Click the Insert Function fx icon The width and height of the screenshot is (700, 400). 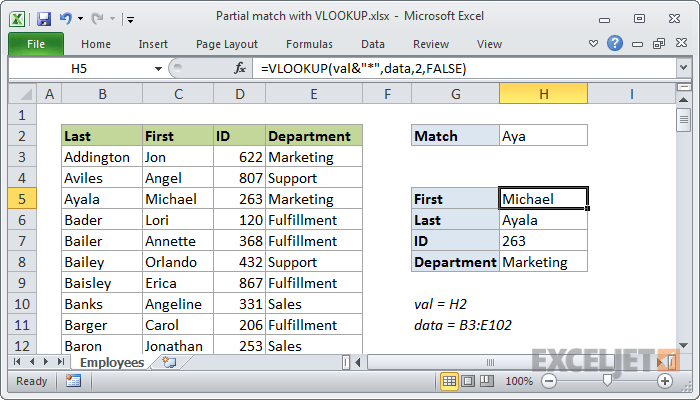(x=240, y=68)
